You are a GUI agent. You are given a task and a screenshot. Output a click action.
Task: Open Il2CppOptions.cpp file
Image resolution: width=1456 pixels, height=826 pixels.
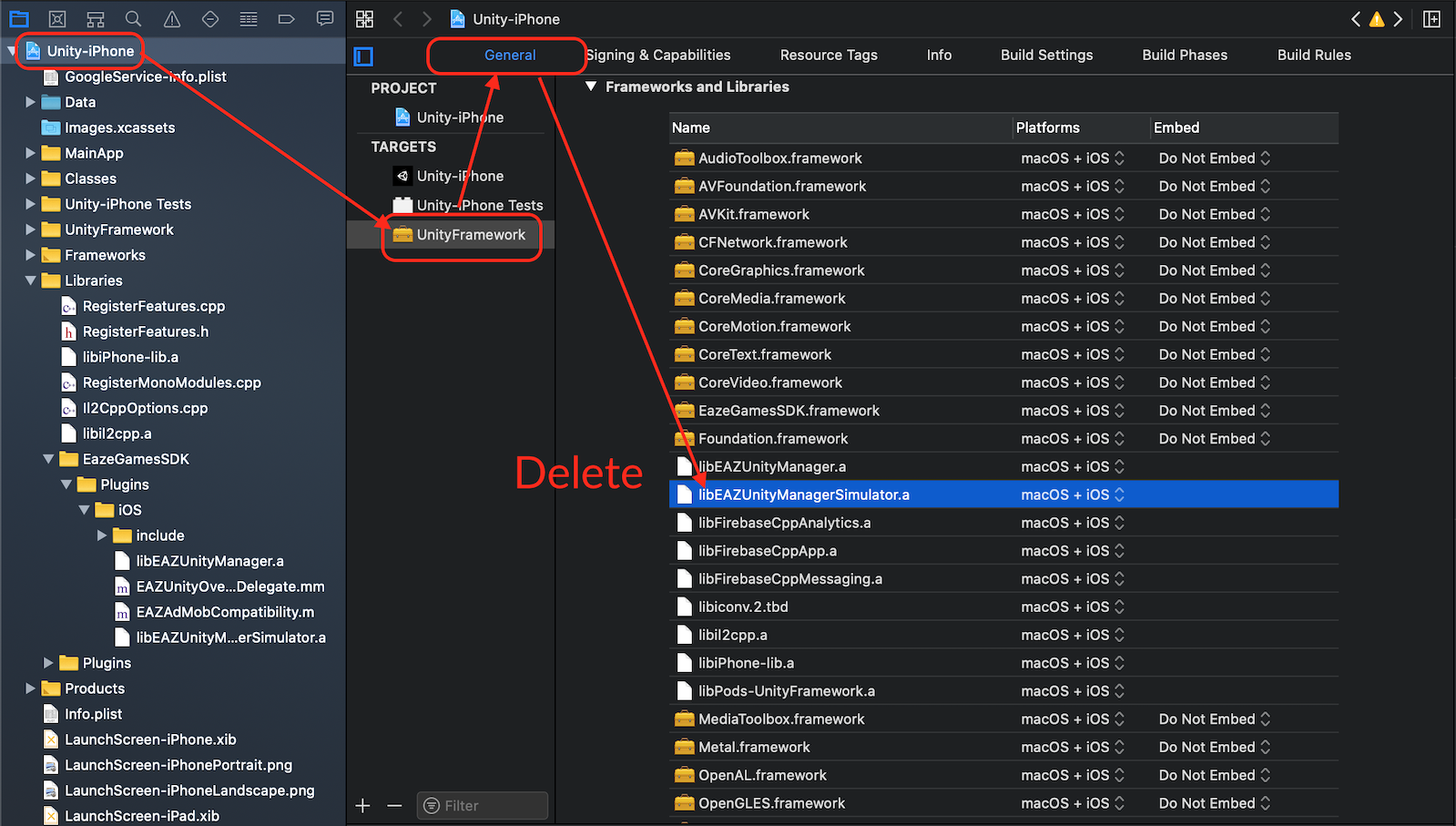tap(134, 408)
